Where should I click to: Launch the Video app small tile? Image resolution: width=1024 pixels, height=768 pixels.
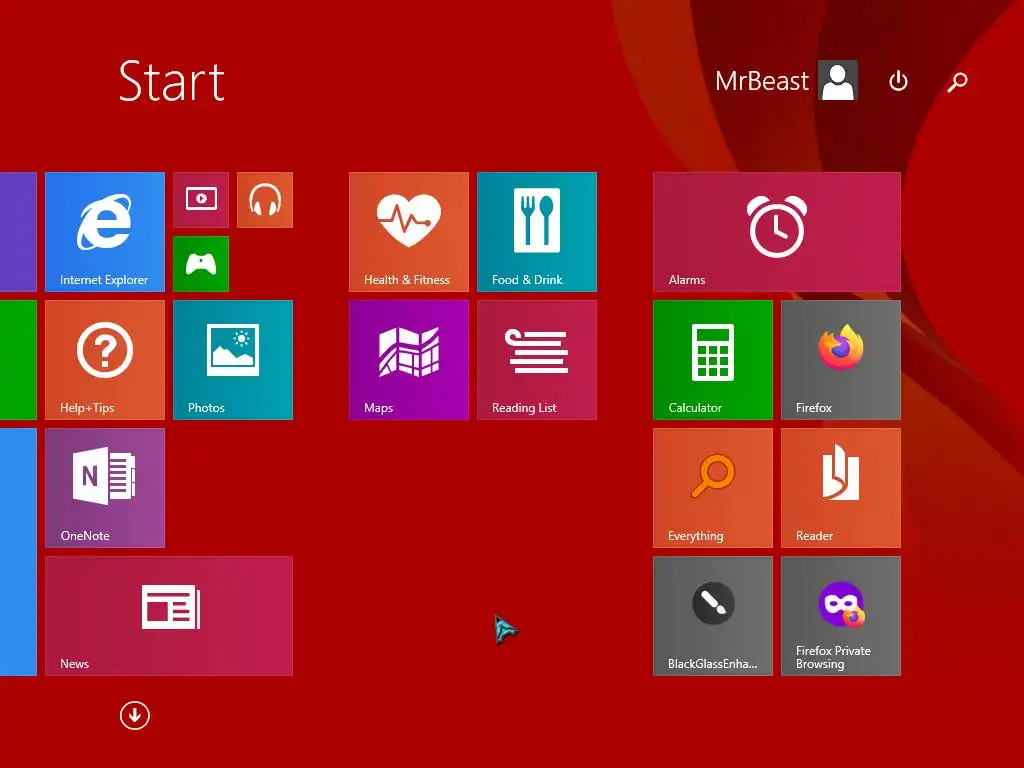201,200
